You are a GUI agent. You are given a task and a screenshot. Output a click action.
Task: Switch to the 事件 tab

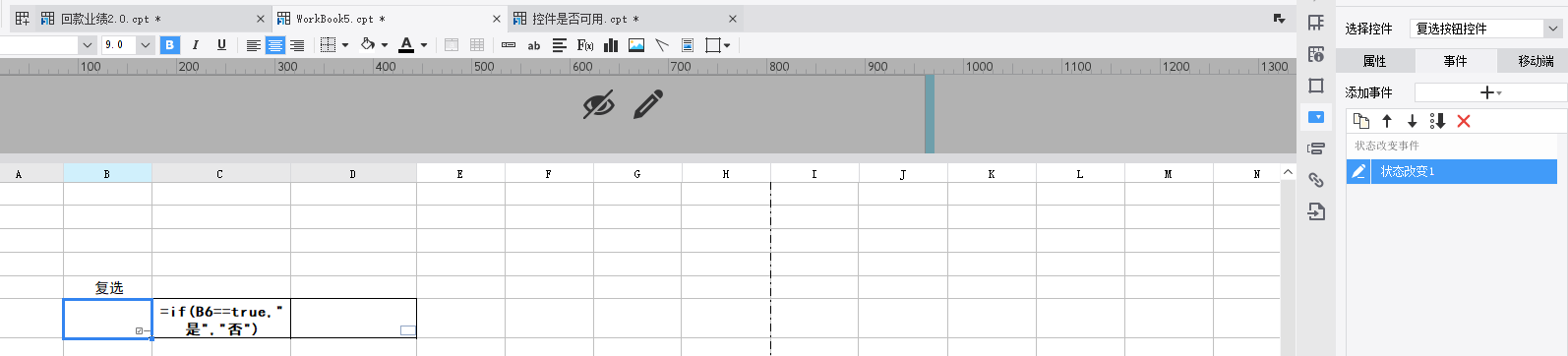(x=1456, y=61)
